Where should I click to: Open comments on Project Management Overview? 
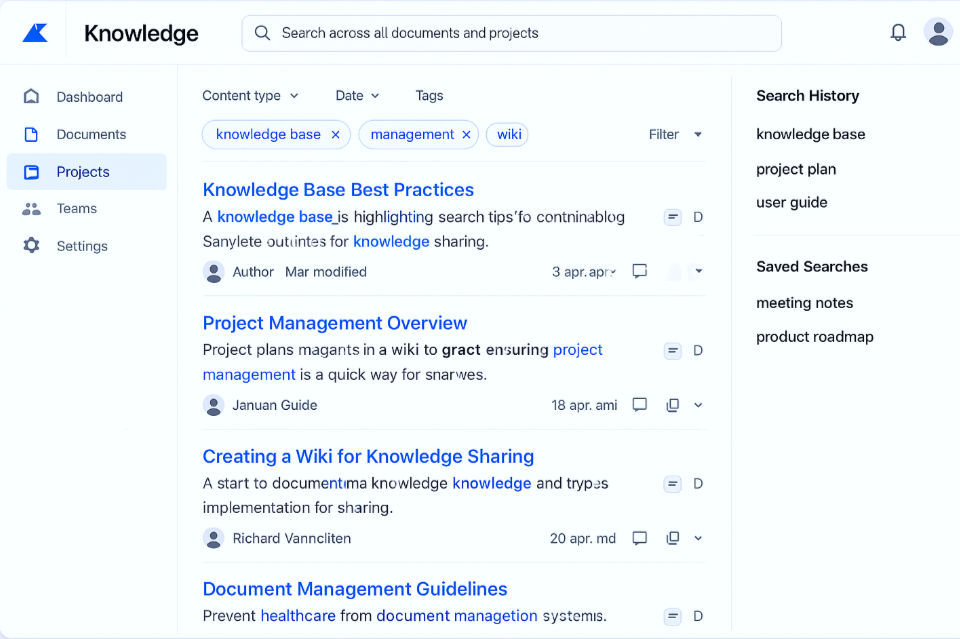[x=639, y=405]
